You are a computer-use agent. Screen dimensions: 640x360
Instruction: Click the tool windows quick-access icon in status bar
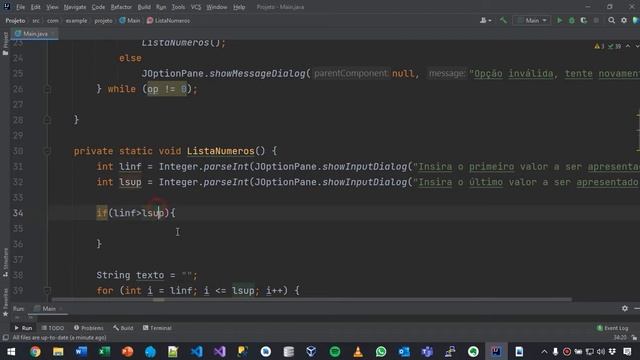(x=5, y=338)
